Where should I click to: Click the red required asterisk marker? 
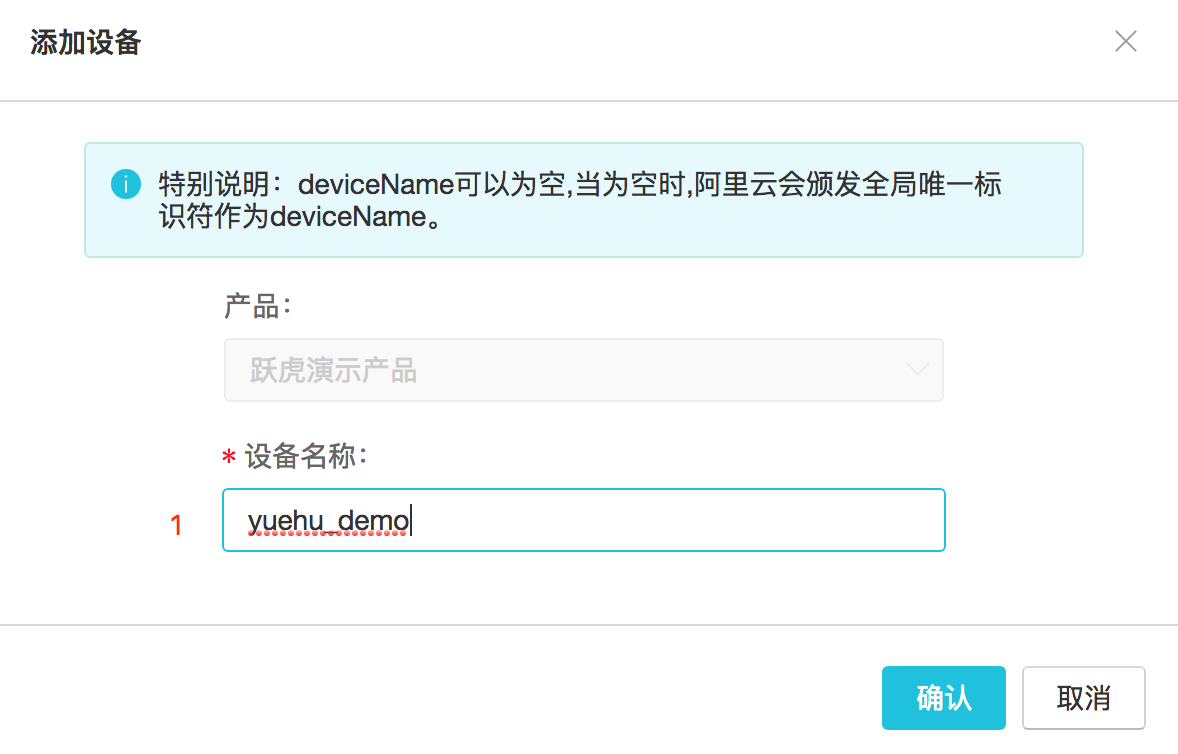click(229, 457)
